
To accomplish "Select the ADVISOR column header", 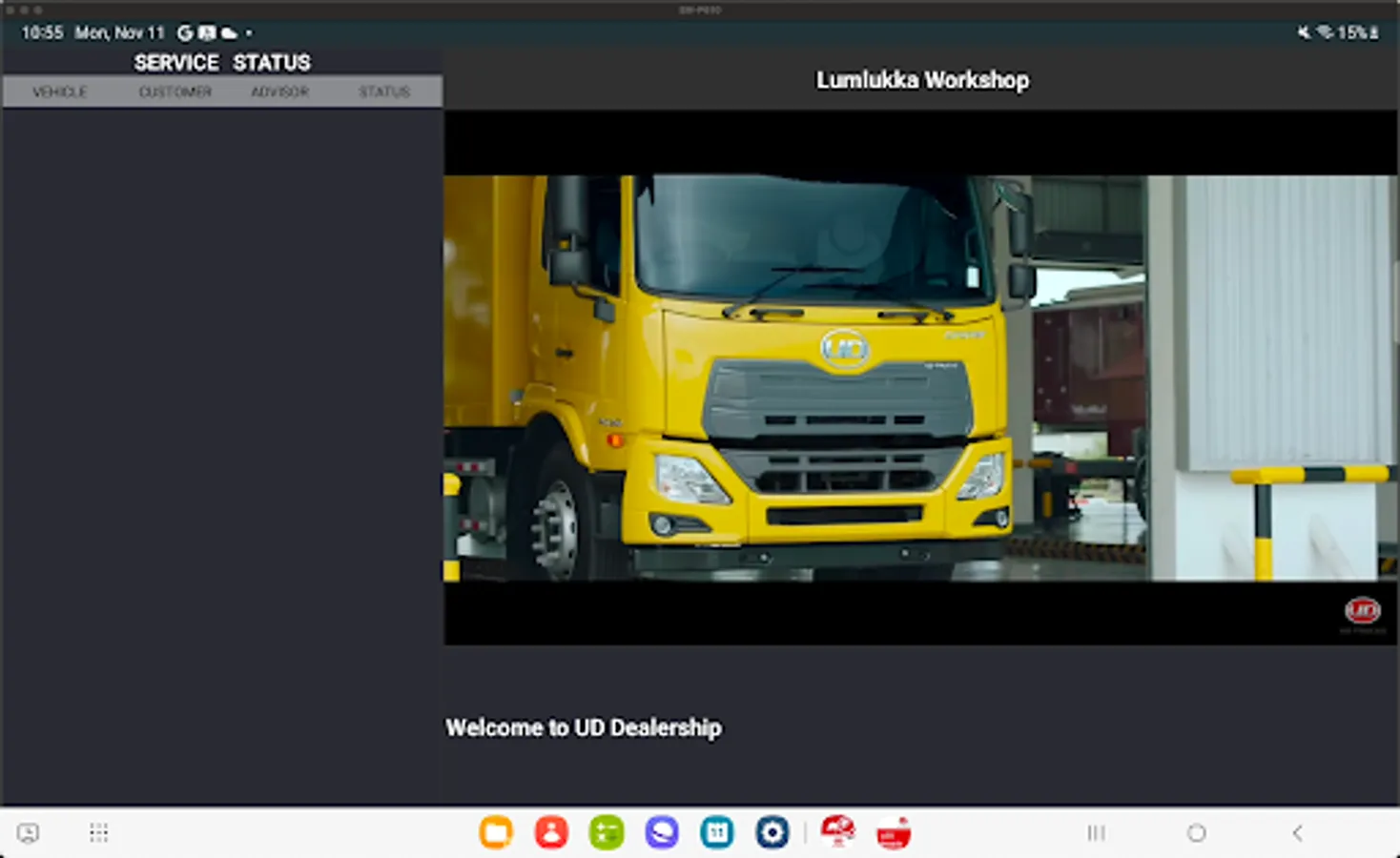I will 280,92.
